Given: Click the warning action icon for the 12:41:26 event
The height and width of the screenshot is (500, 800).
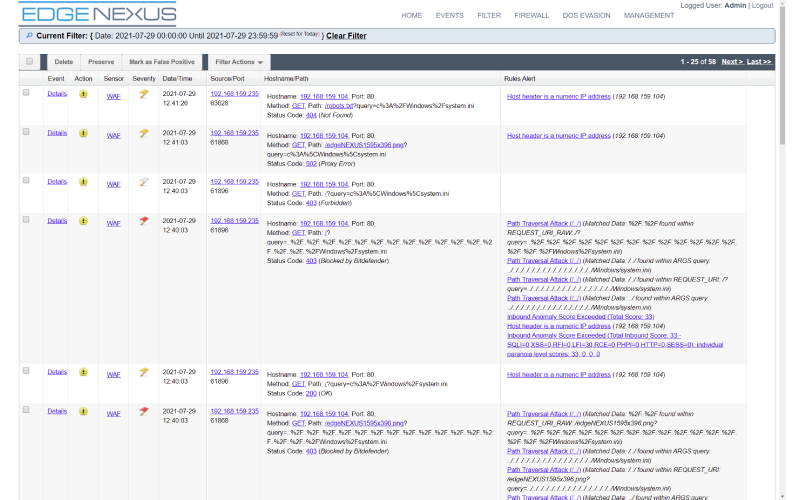Looking at the screenshot, I should pyautogui.click(x=83, y=94).
